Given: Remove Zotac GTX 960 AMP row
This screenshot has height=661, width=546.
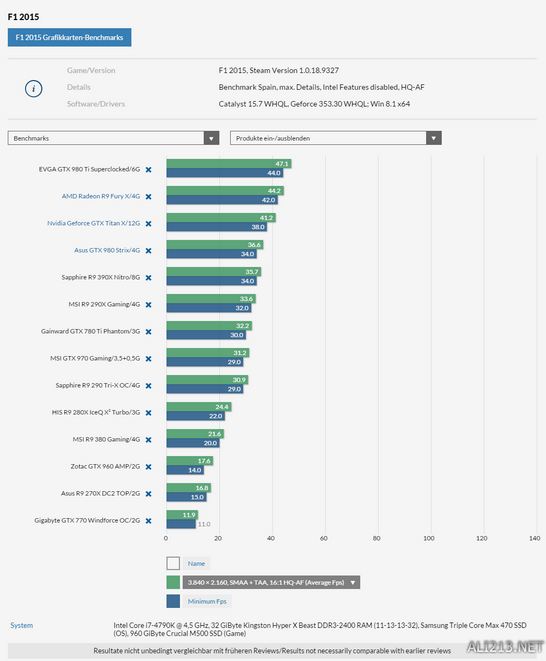Looking at the screenshot, I should click(148, 466).
